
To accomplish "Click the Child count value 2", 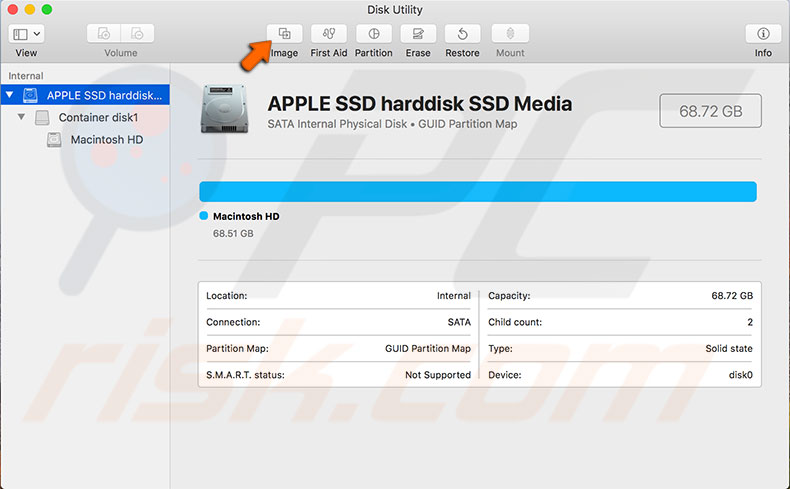I will [750, 322].
